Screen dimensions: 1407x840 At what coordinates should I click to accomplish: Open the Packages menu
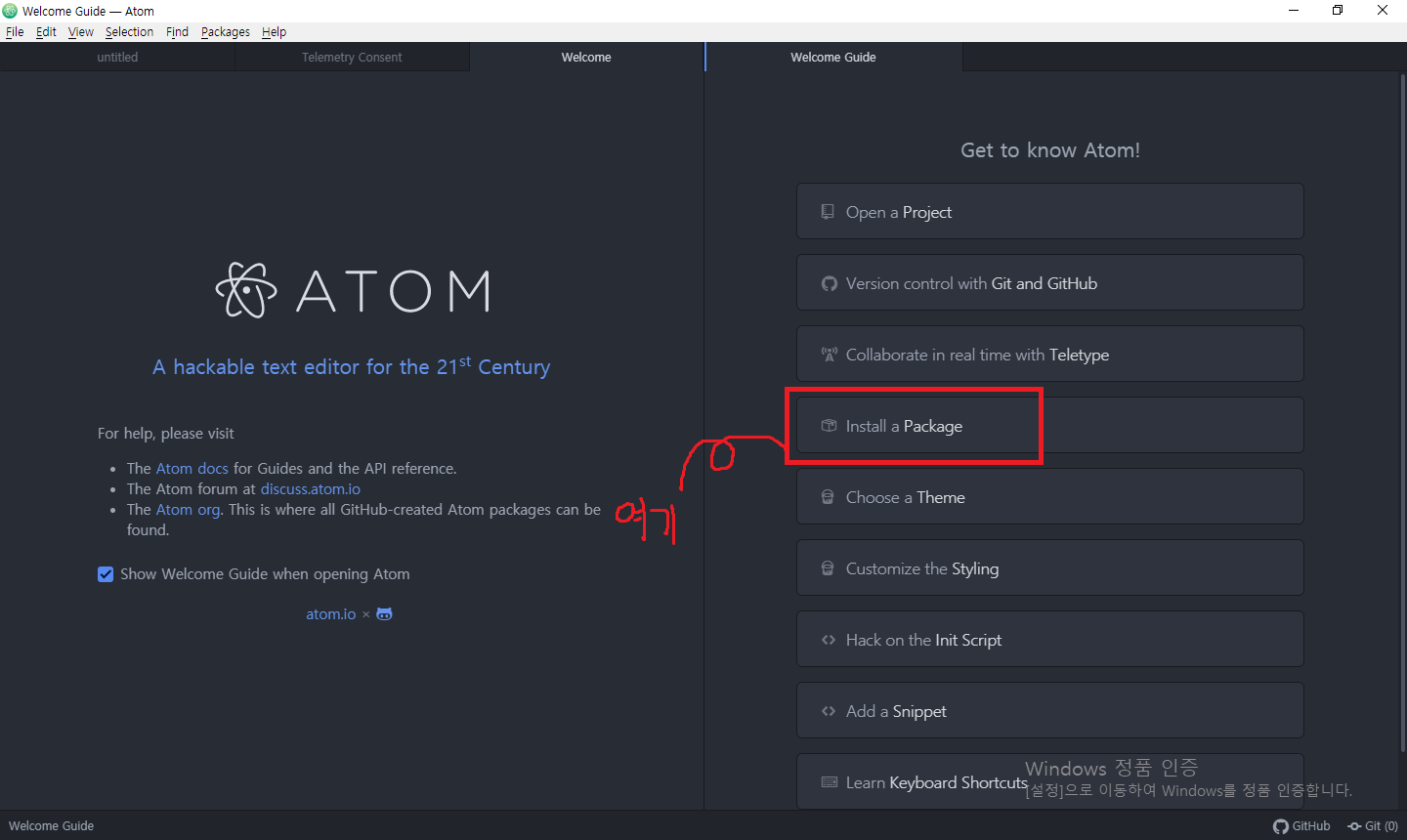point(226,31)
